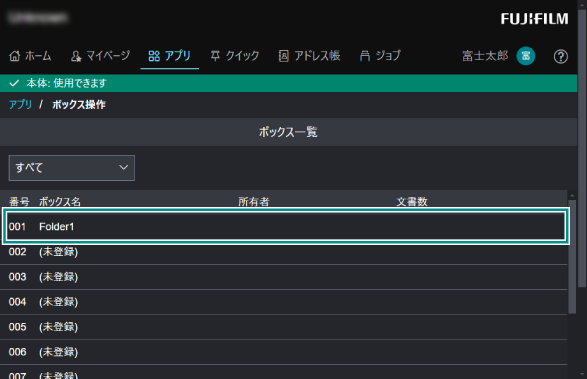Open the help question mark icon
Viewport: 587px width, 379px height.
560,57
